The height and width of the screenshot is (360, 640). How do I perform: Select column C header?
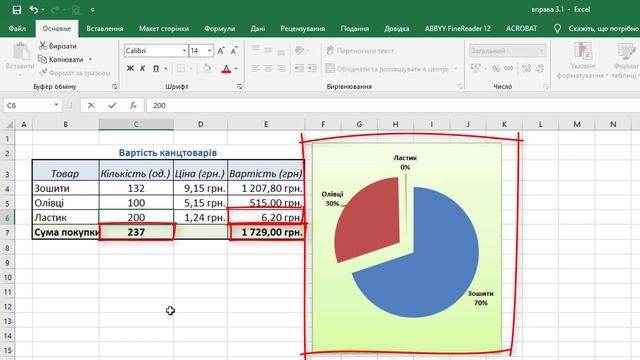click(x=136, y=124)
